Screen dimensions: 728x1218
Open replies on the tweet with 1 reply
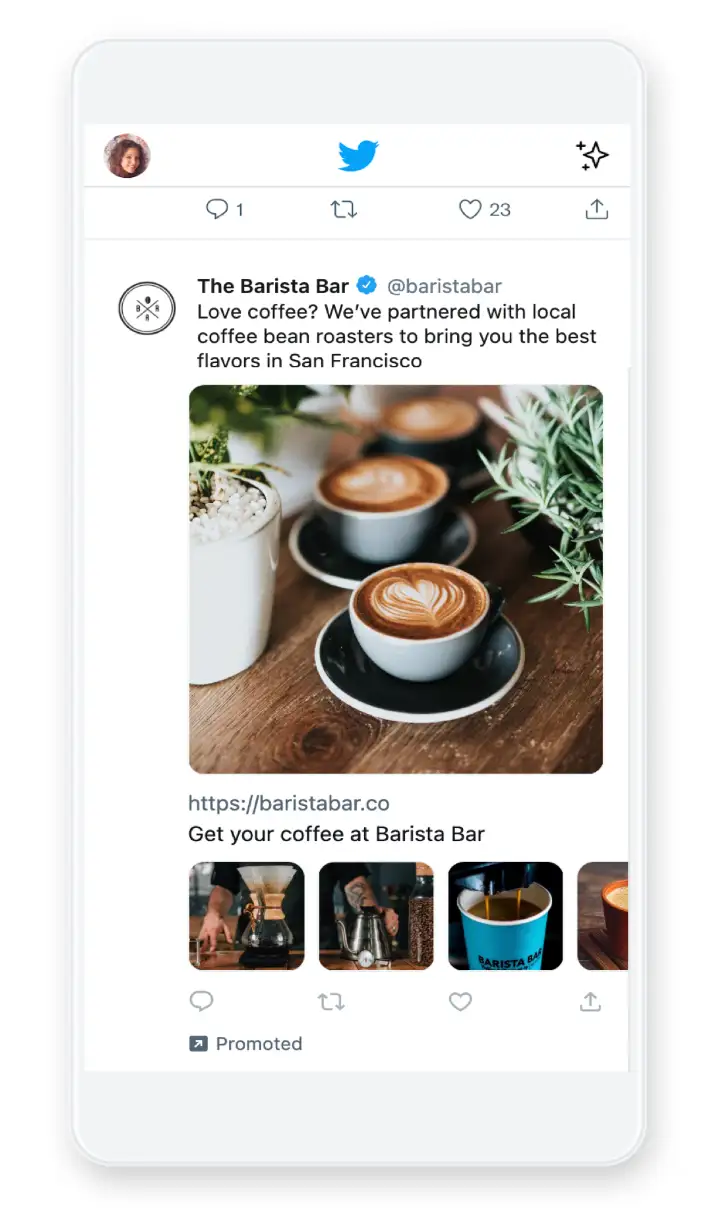coord(224,209)
